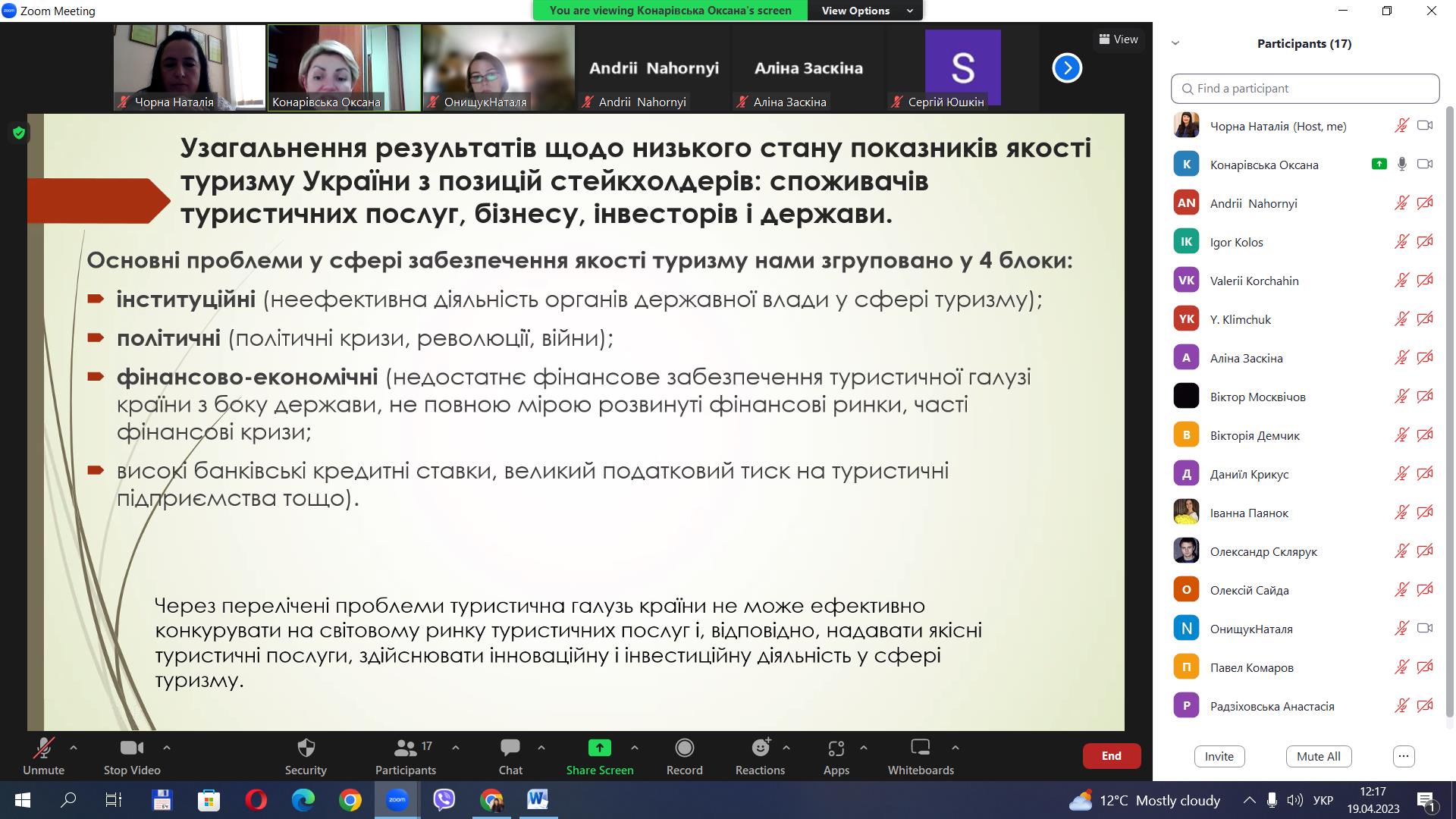Open the Reactions smiley icon
Image resolution: width=1456 pixels, height=819 pixels.
pyautogui.click(x=760, y=748)
